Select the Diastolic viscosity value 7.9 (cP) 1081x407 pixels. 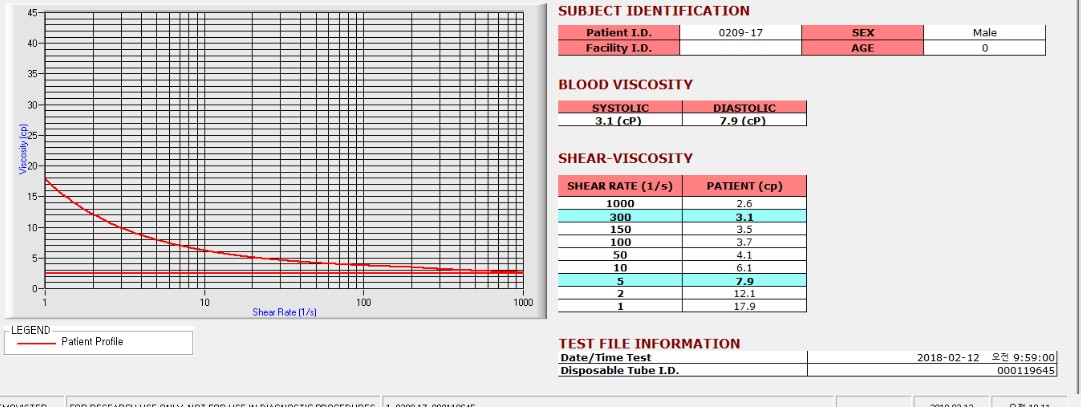click(x=744, y=120)
